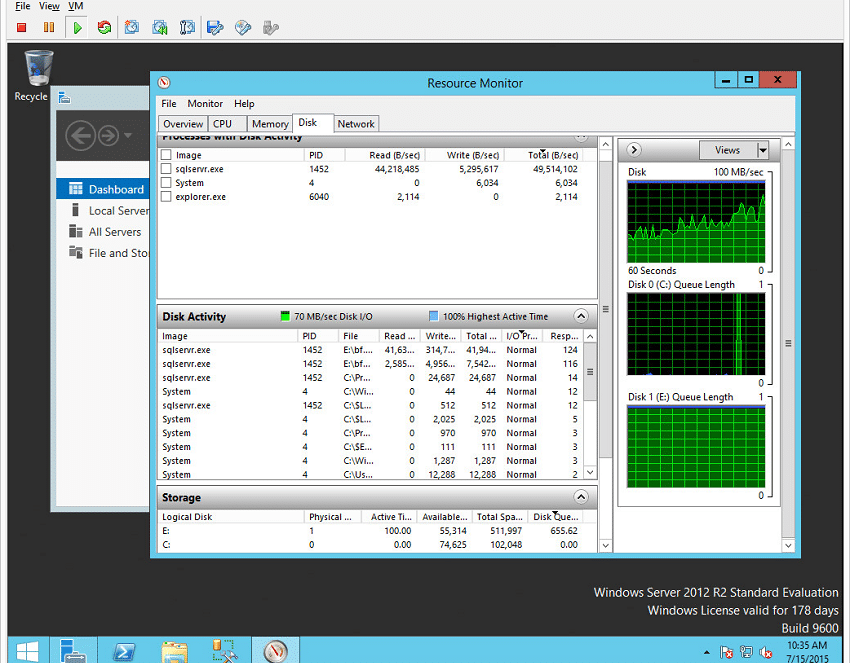
Task: Collapse the Disk Activity section
Action: pyautogui.click(x=581, y=316)
